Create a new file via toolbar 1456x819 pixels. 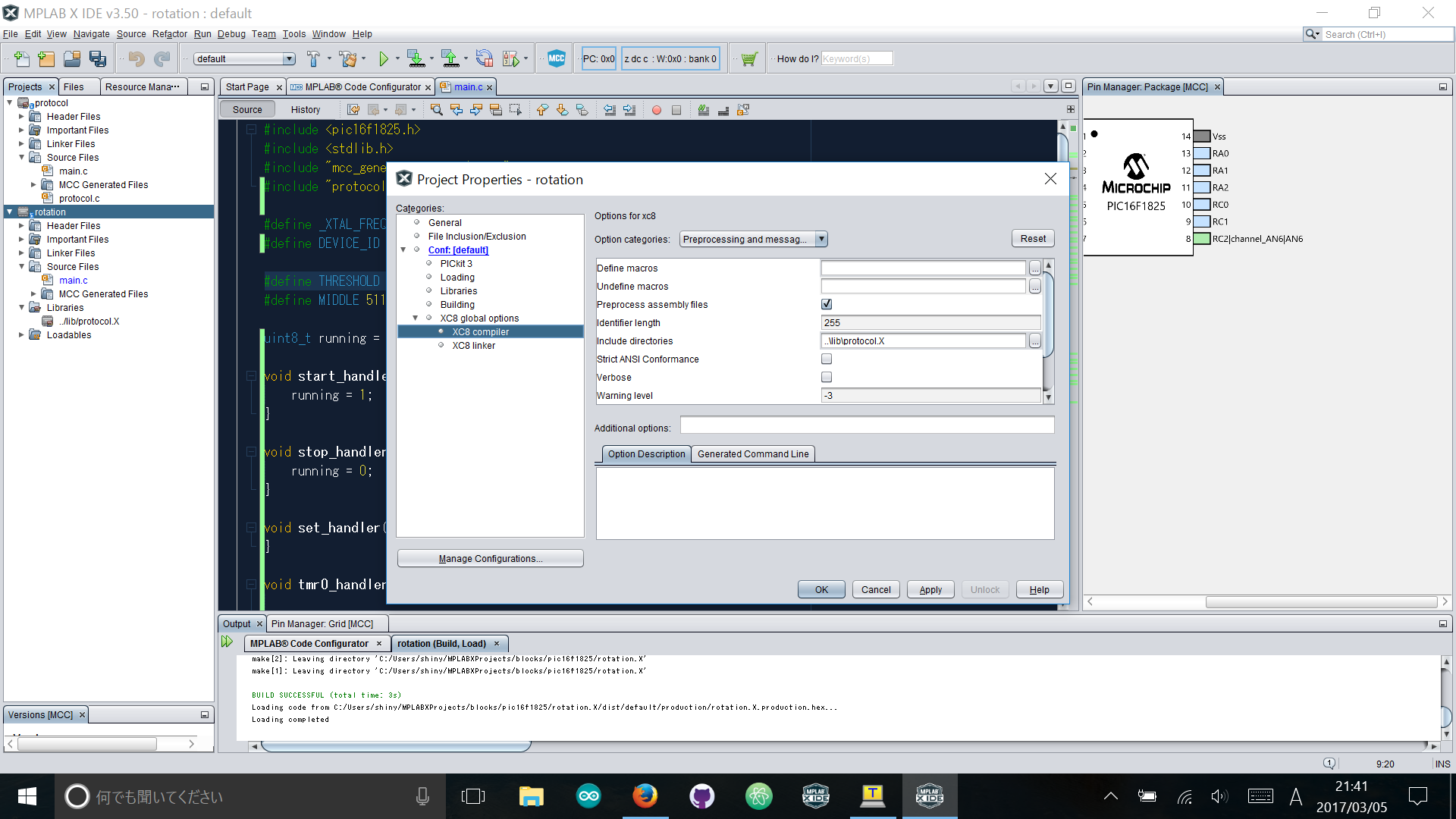click(x=21, y=58)
